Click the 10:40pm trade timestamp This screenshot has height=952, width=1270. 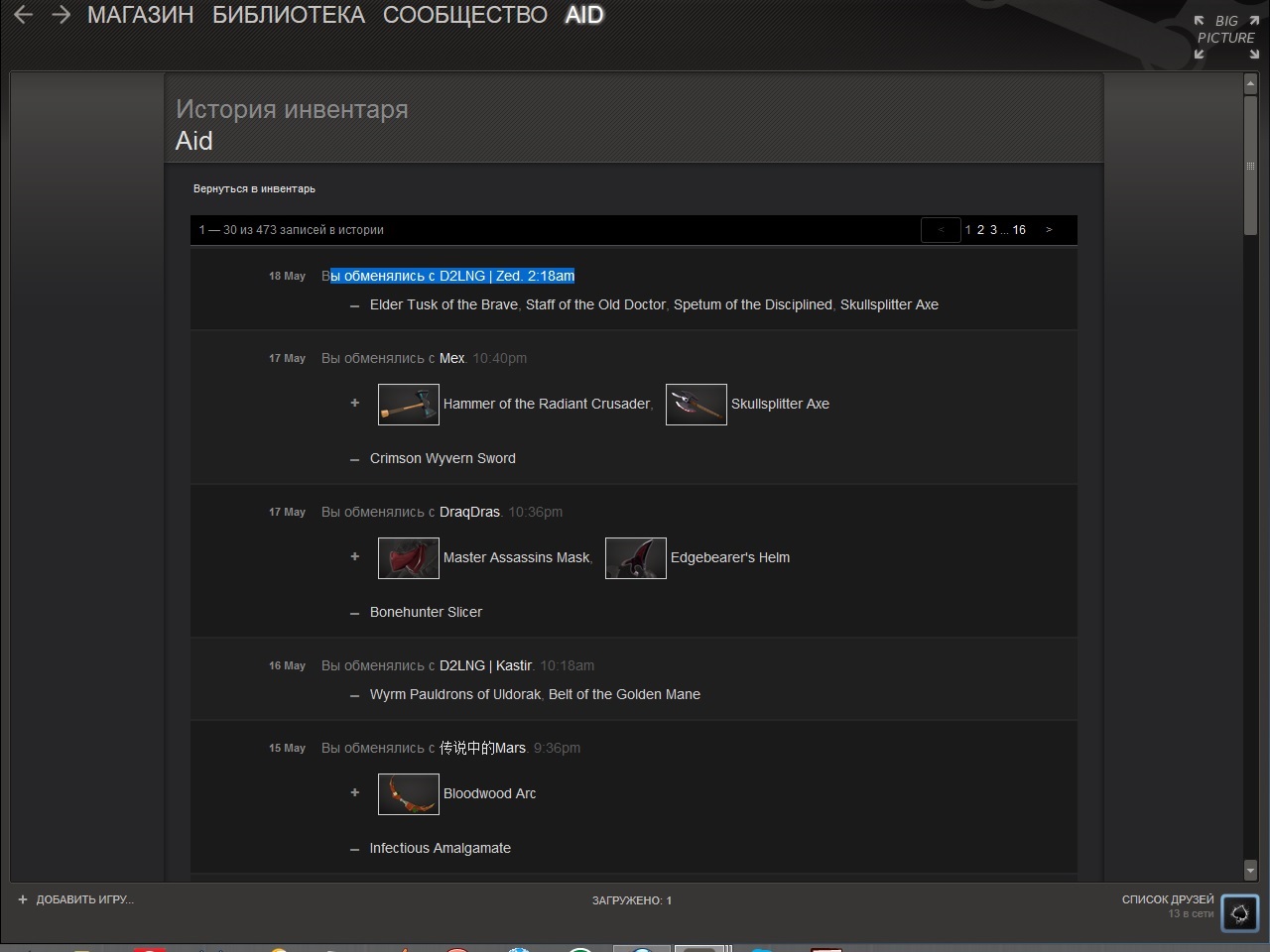pos(500,358)
